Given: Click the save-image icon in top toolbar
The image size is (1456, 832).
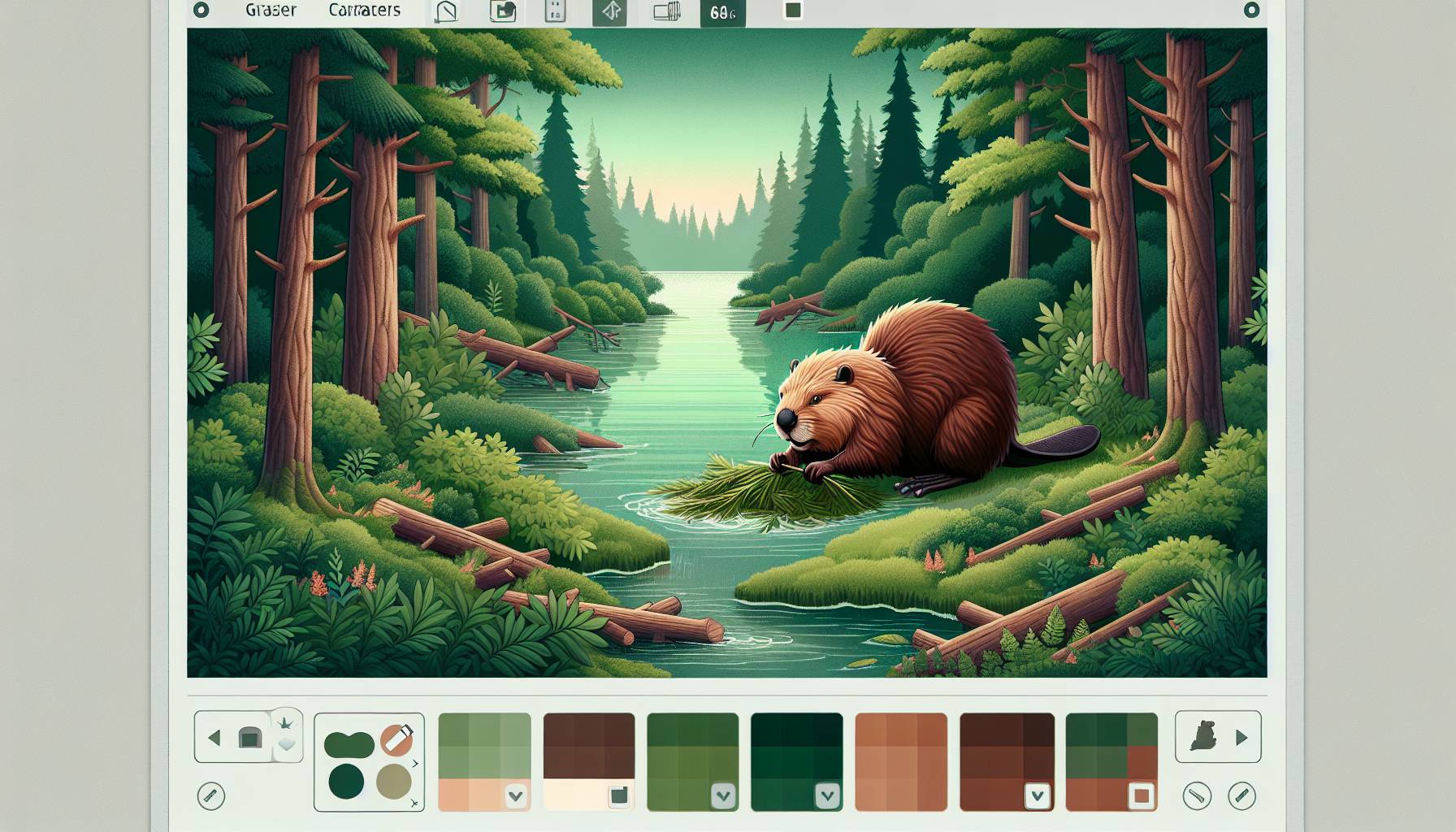Looking at the screenshot, I should (503, 11).
